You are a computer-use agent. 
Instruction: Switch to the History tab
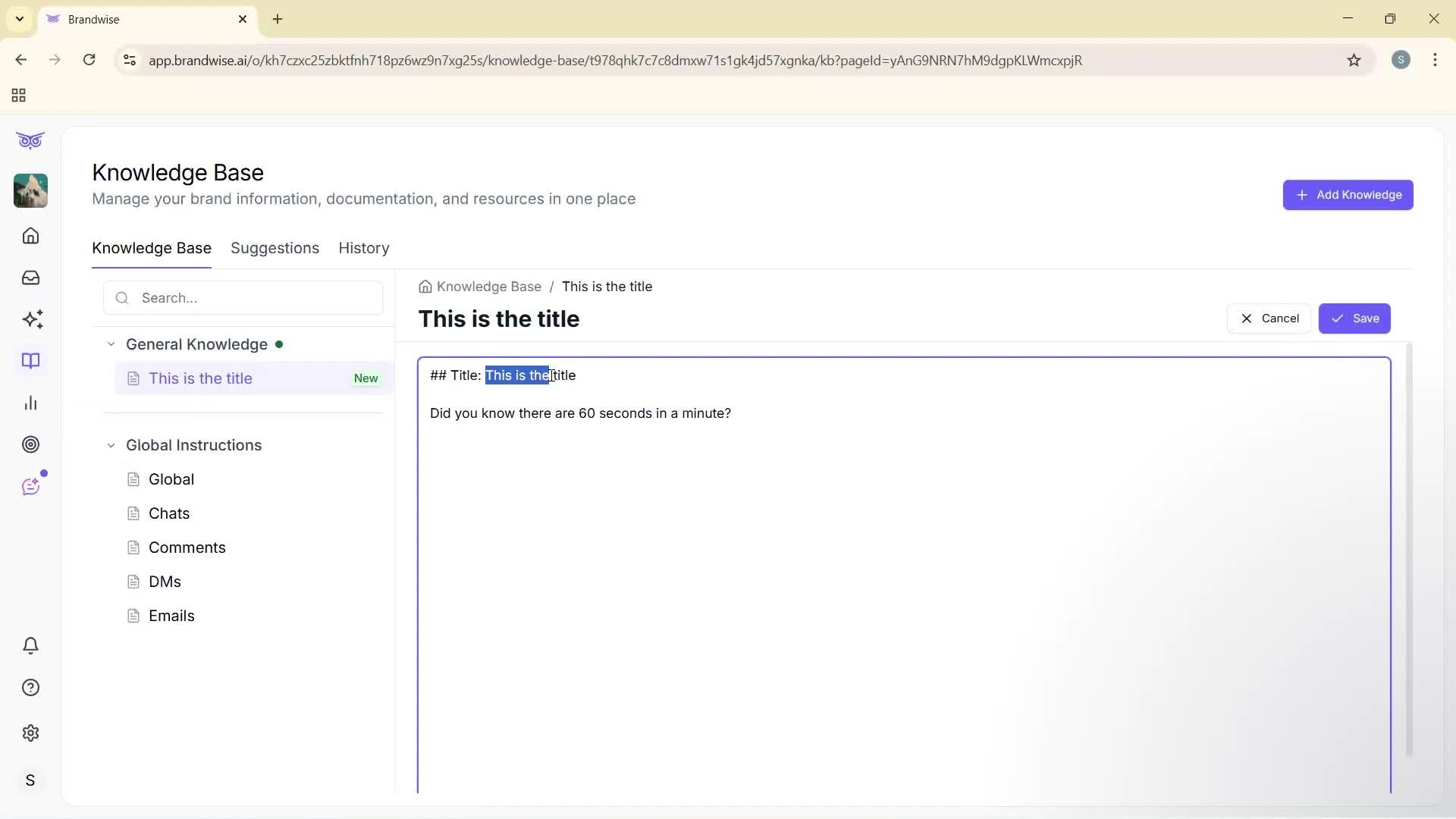(x=363, y=248)
